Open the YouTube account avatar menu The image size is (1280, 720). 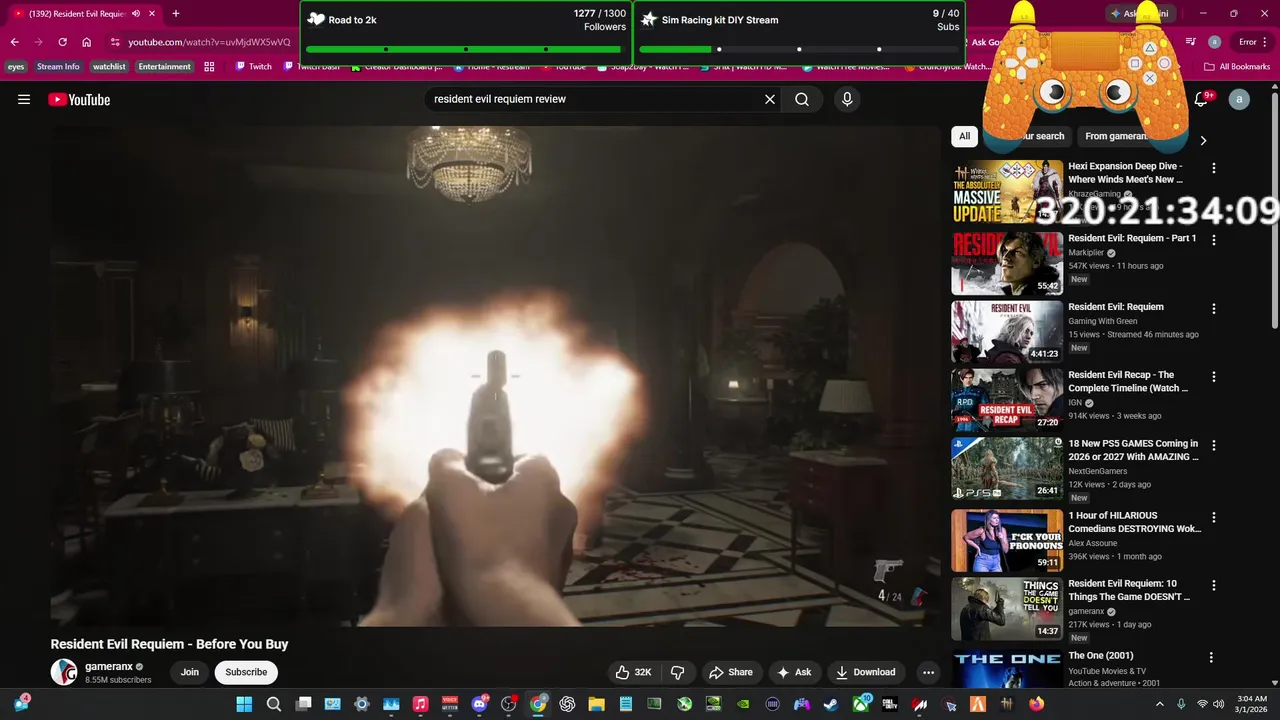[x=1239, y=99]
